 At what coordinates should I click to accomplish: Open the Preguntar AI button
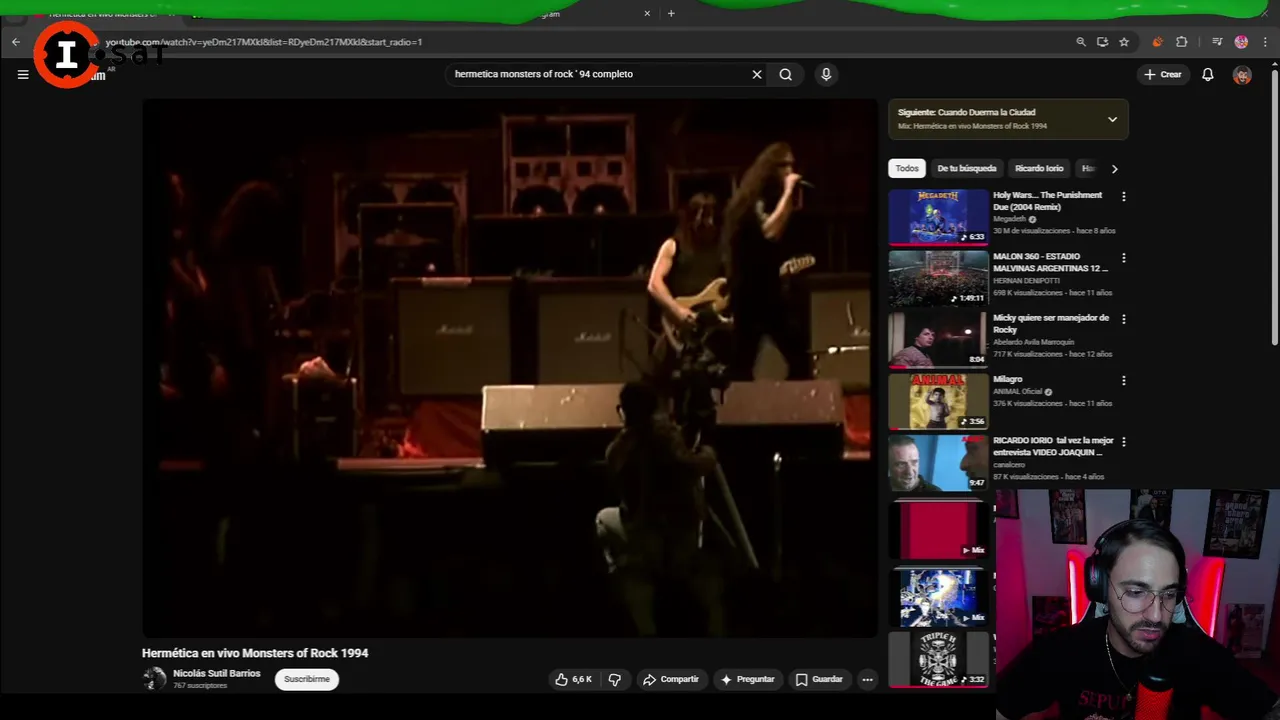click(x=748, y=679)
